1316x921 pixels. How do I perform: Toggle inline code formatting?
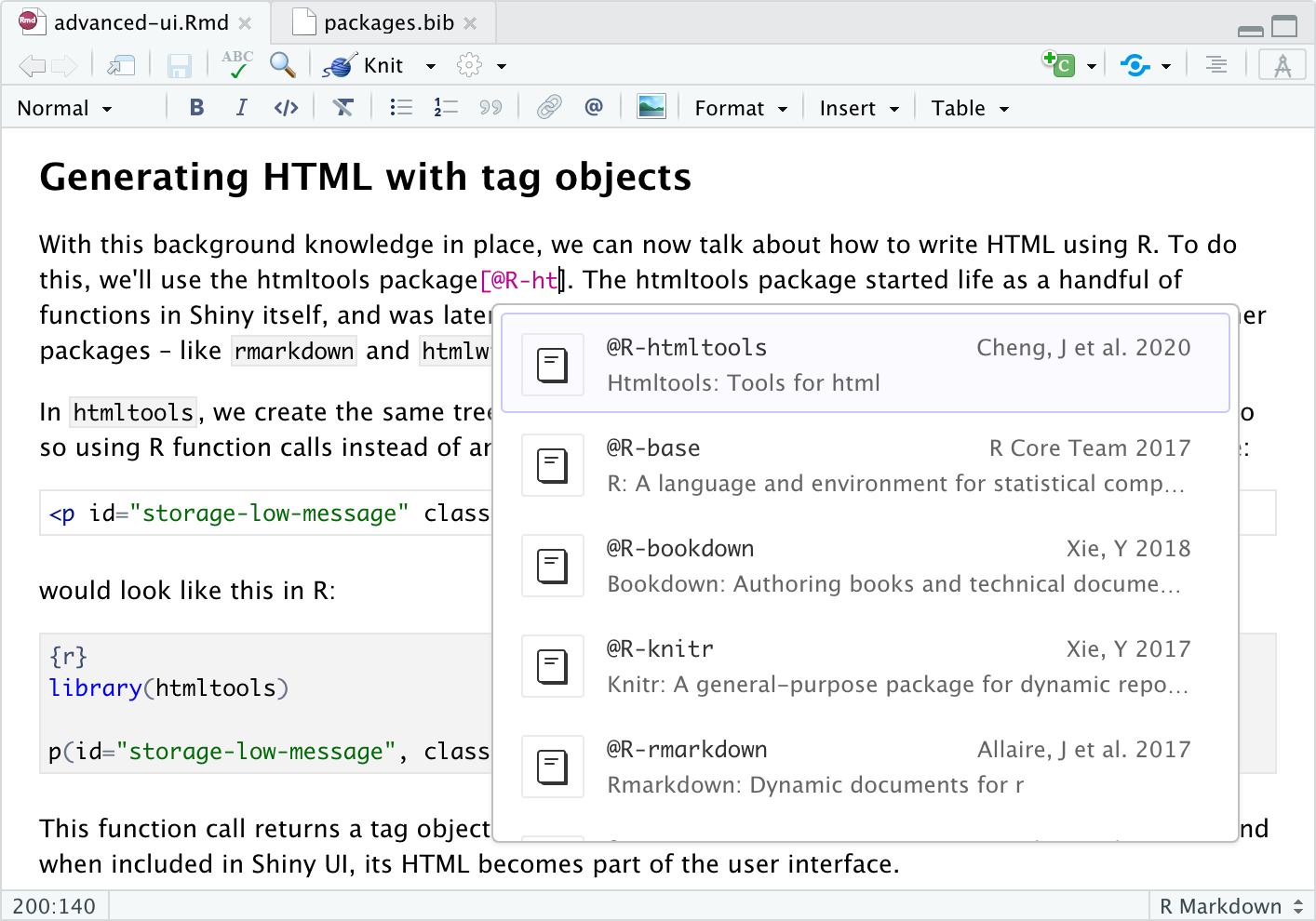pos(286,108)
